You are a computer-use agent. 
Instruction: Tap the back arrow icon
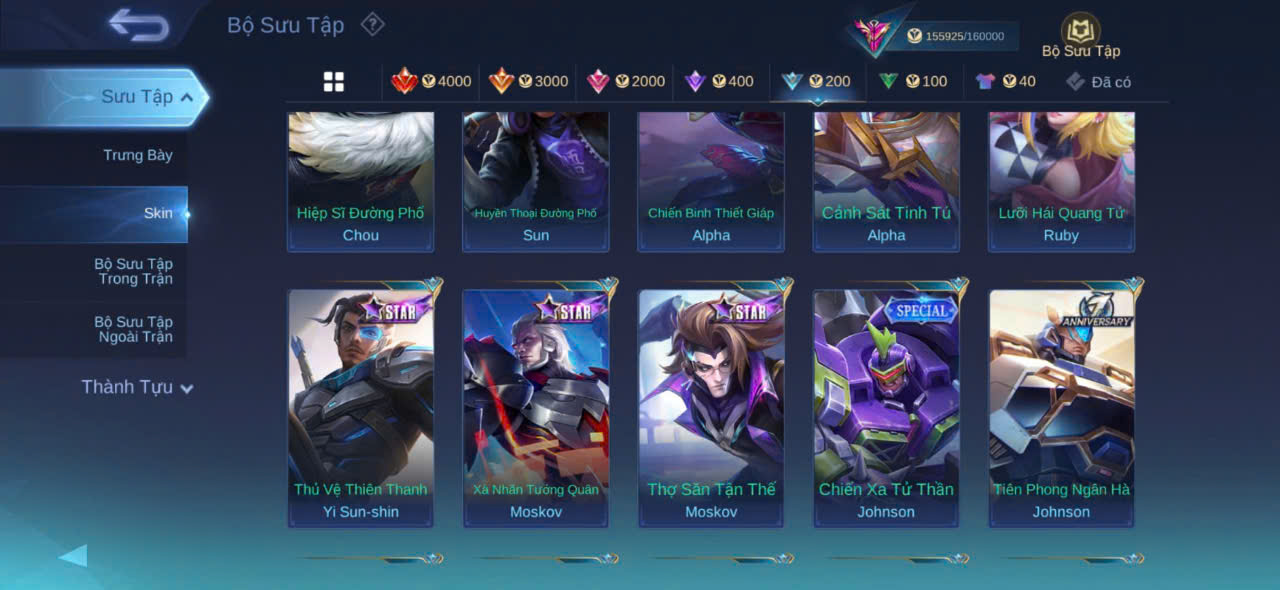(x=139, y=25)
